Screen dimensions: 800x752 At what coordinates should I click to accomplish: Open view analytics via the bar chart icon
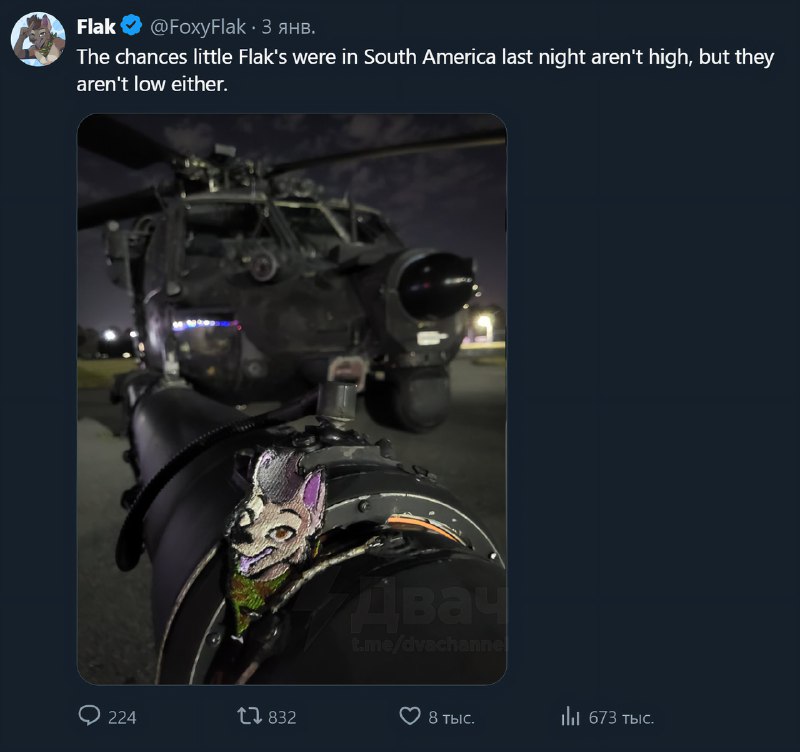(x=571, y=716)
